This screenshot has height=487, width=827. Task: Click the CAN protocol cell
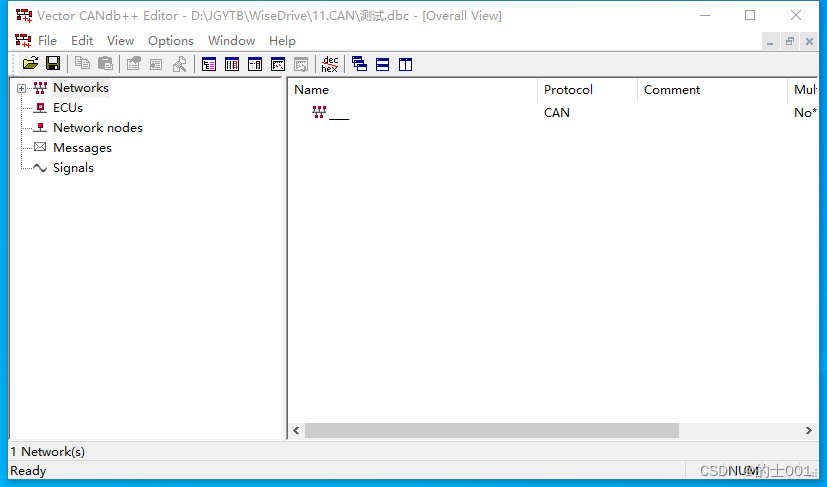[556, 112]
